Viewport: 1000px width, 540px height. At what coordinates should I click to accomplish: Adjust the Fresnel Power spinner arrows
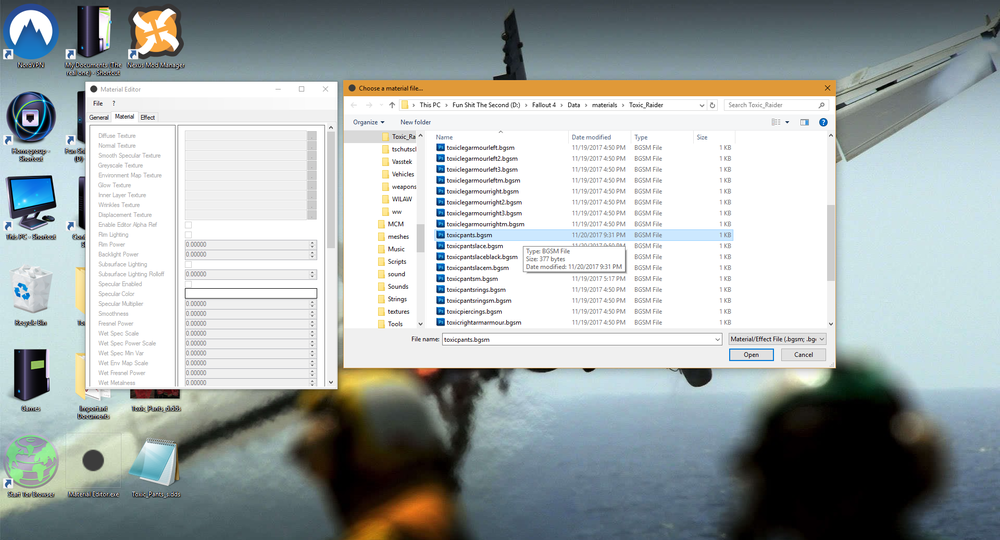pyautogui.click(x=312, y=324)
